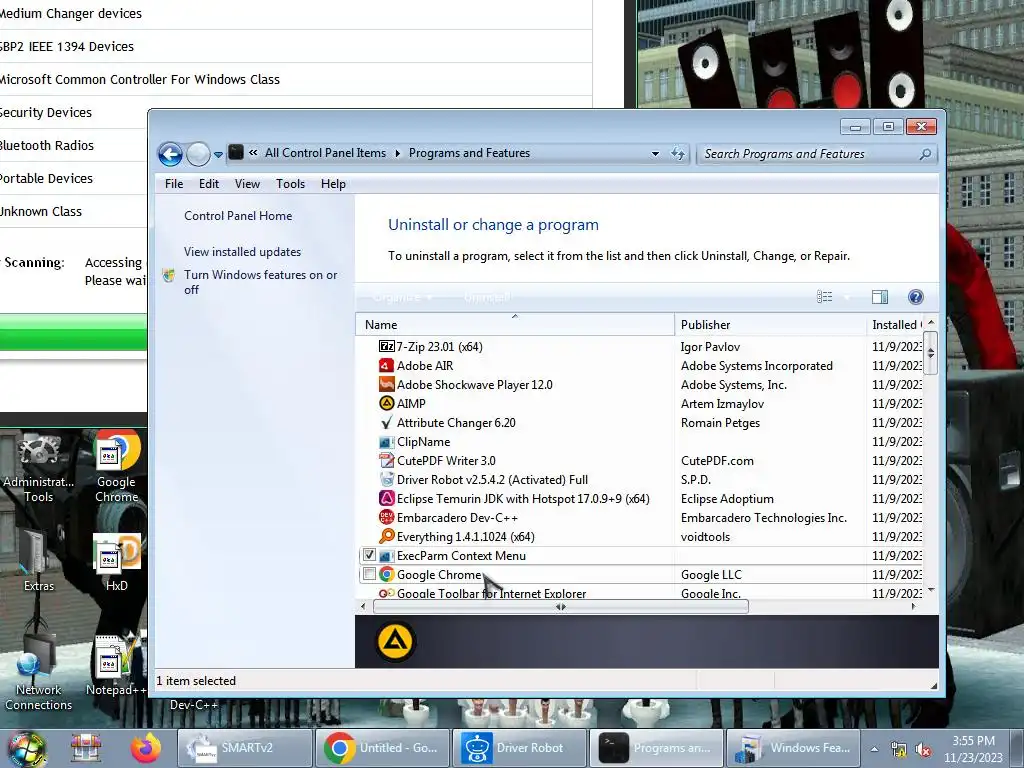Go to Control Panel Home
Image resolution: width=1024 pixels, height=768 pixels.
(x=238, y=216)
